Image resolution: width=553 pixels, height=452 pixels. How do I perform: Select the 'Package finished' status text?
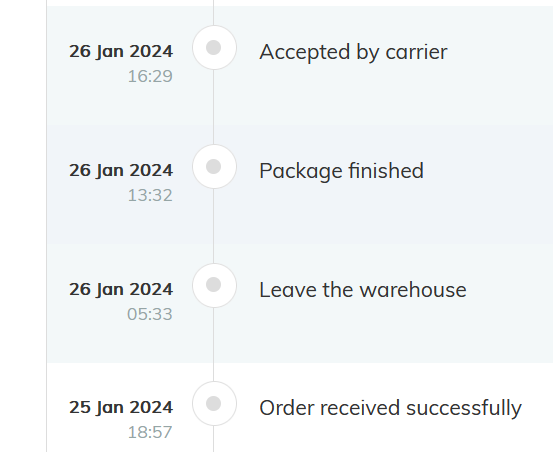[x=341, y=171]
